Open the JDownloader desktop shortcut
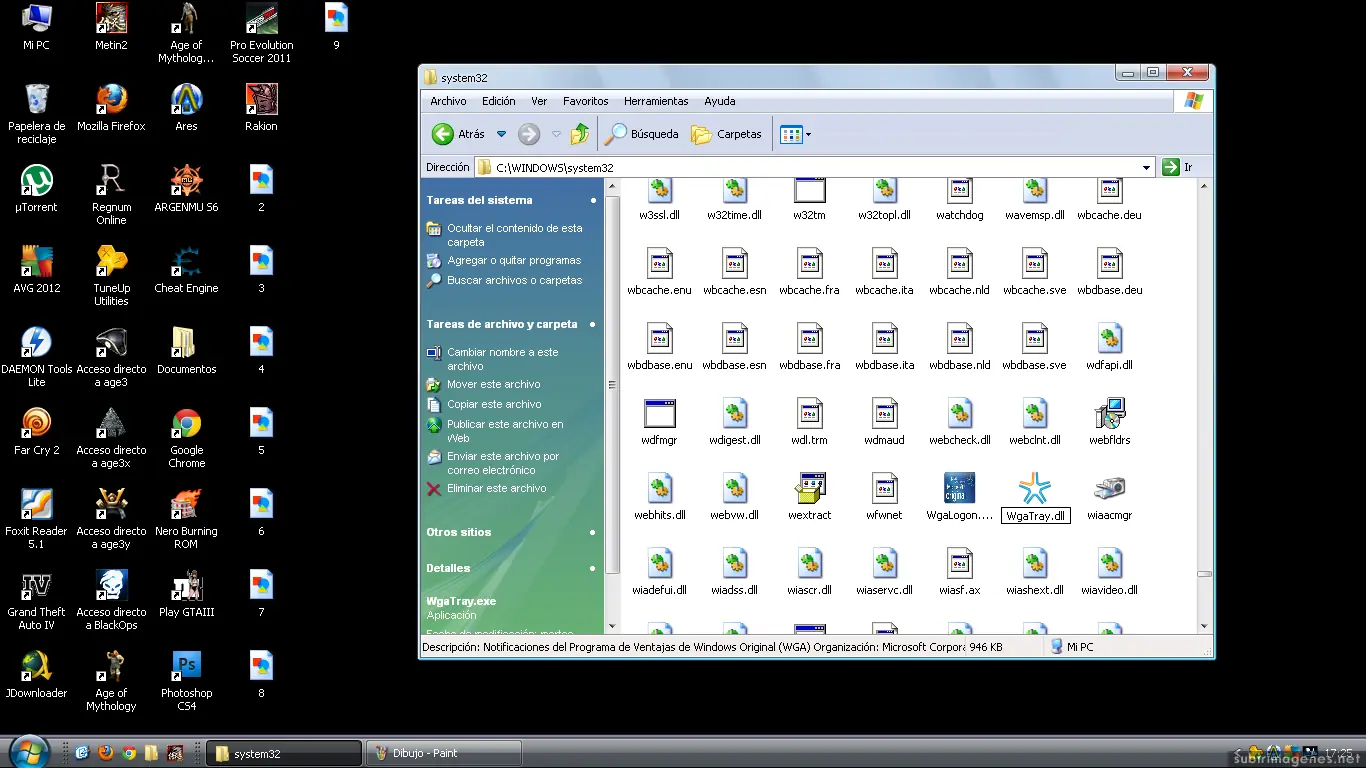Viewport: 1366px width, 768px height. pyautogui.click(x=36, y=675)
